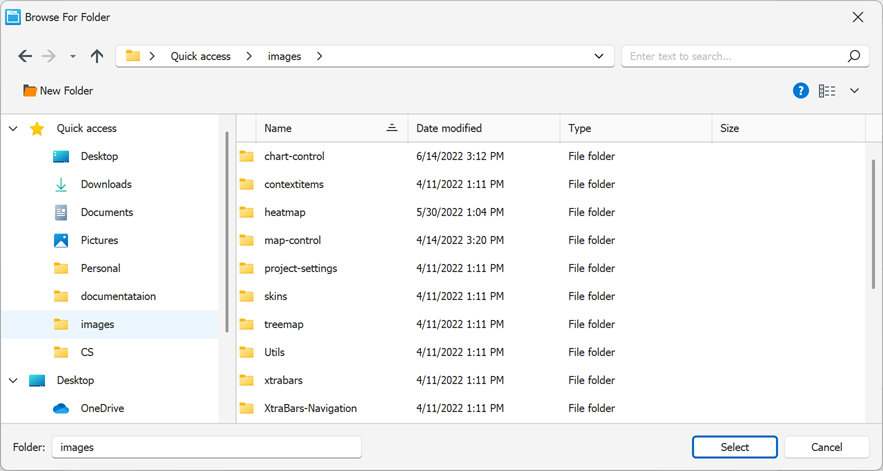
Task: Click the search magnifier icon
Action: point(854,56)
